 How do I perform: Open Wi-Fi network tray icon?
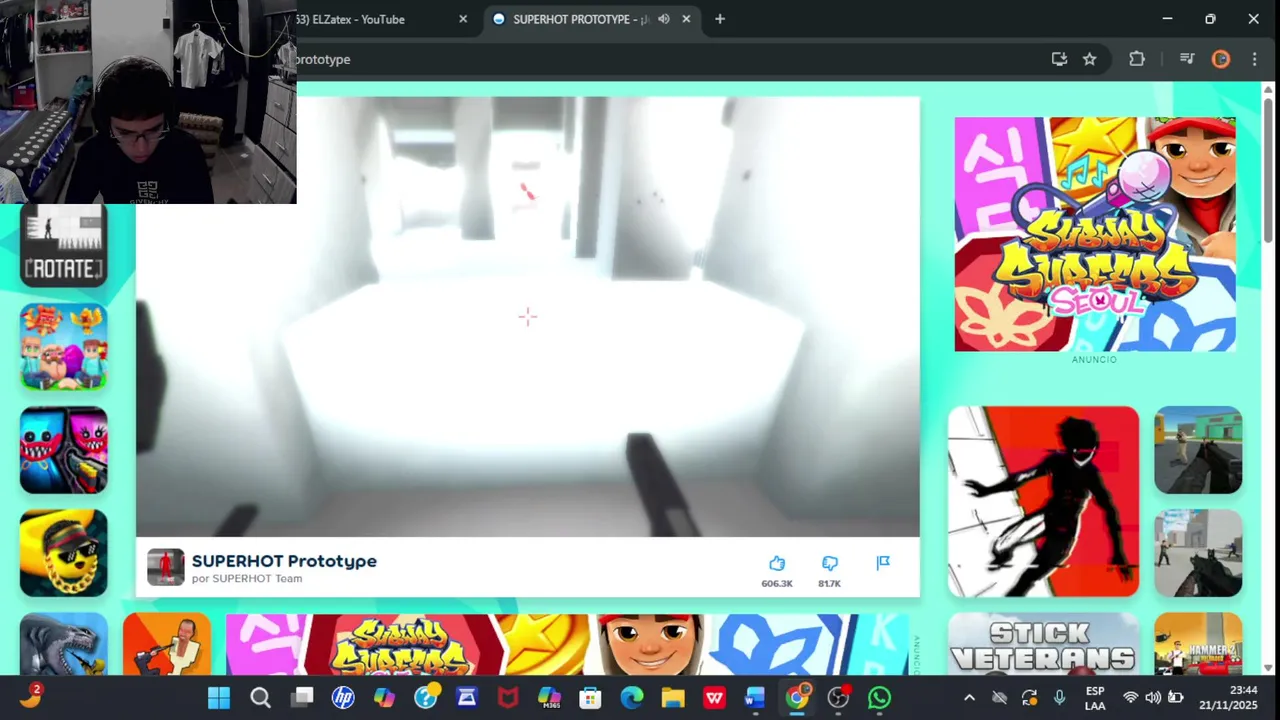(x=1131, y=698)
